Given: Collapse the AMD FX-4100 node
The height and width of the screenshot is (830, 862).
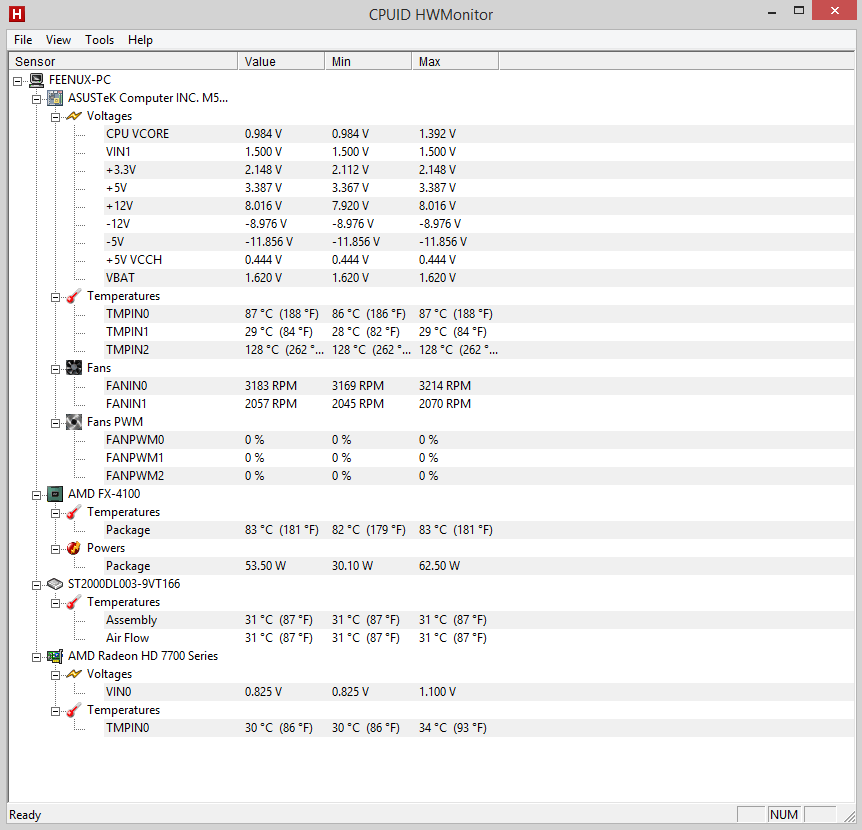Looking at the screenshot, I should [36, 495].
